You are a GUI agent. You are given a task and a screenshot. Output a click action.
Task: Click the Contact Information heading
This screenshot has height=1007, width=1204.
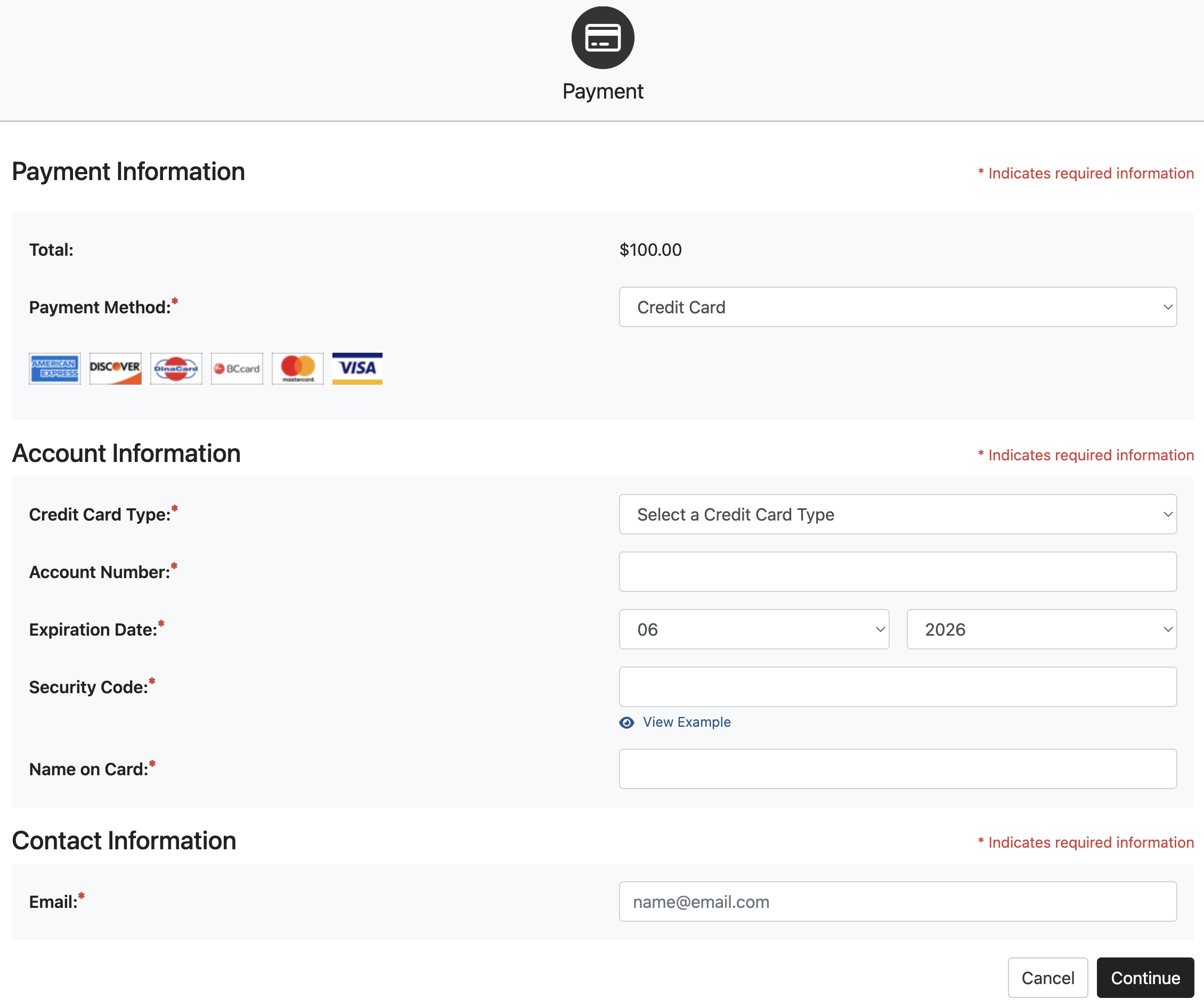124,841
